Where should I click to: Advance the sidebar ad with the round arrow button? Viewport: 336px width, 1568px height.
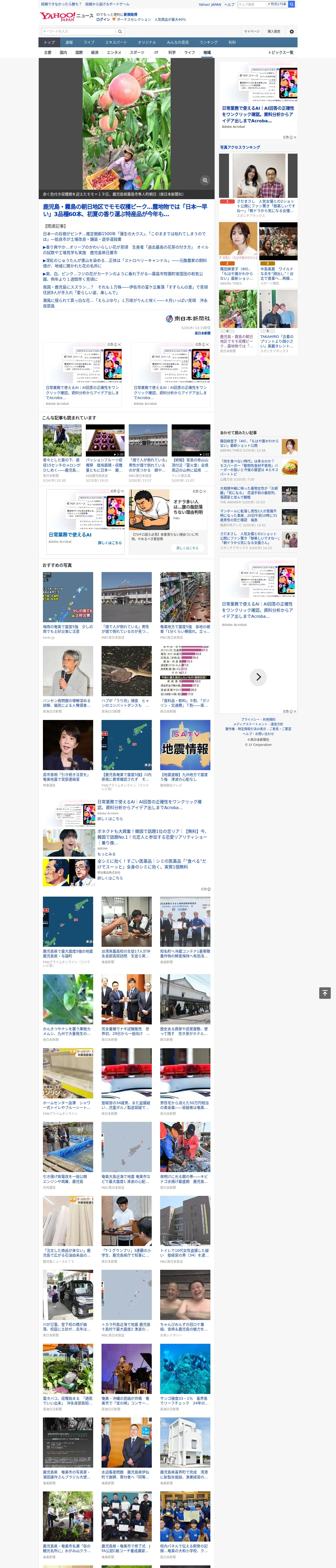(x=259, y=676)
